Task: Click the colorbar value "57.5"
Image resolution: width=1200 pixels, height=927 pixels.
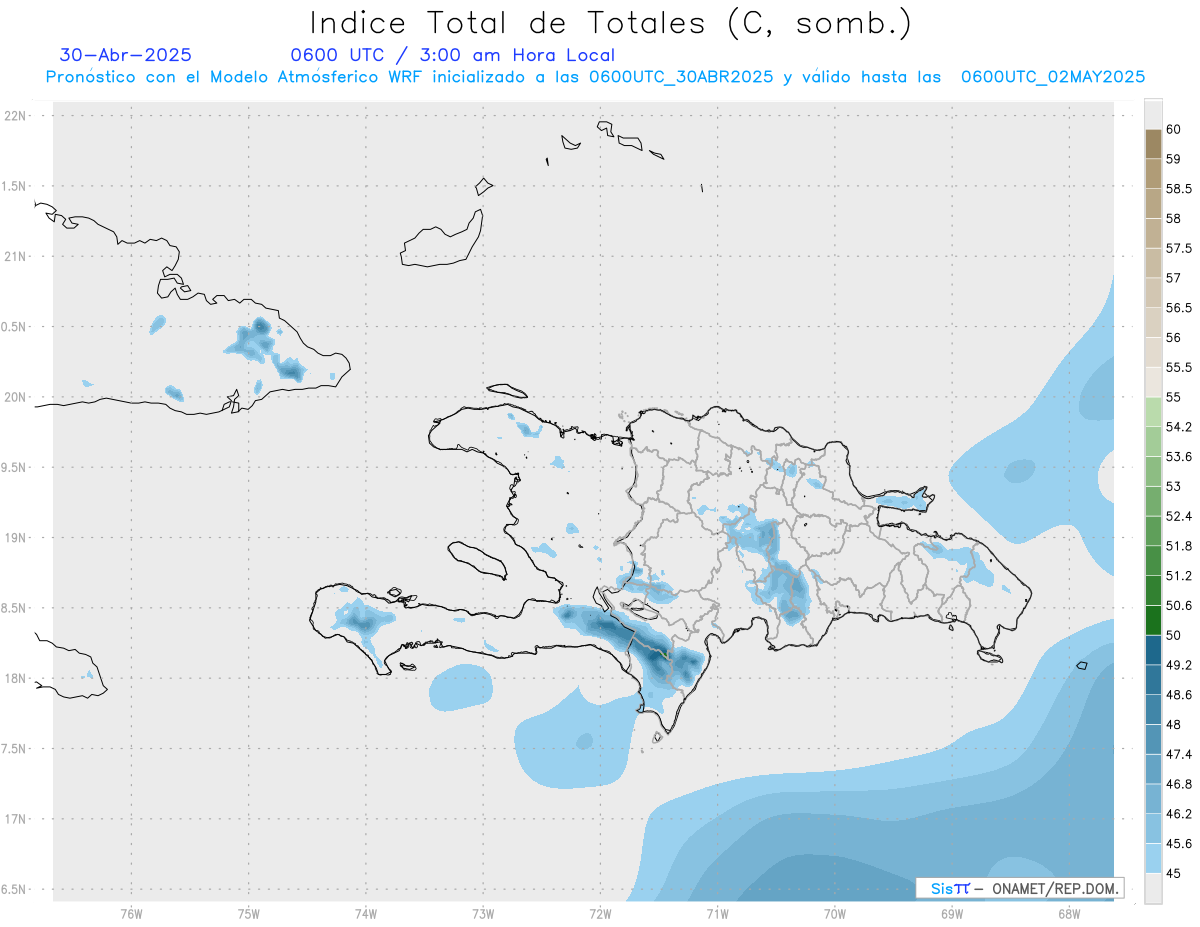Action: (x=1179, y=248)
